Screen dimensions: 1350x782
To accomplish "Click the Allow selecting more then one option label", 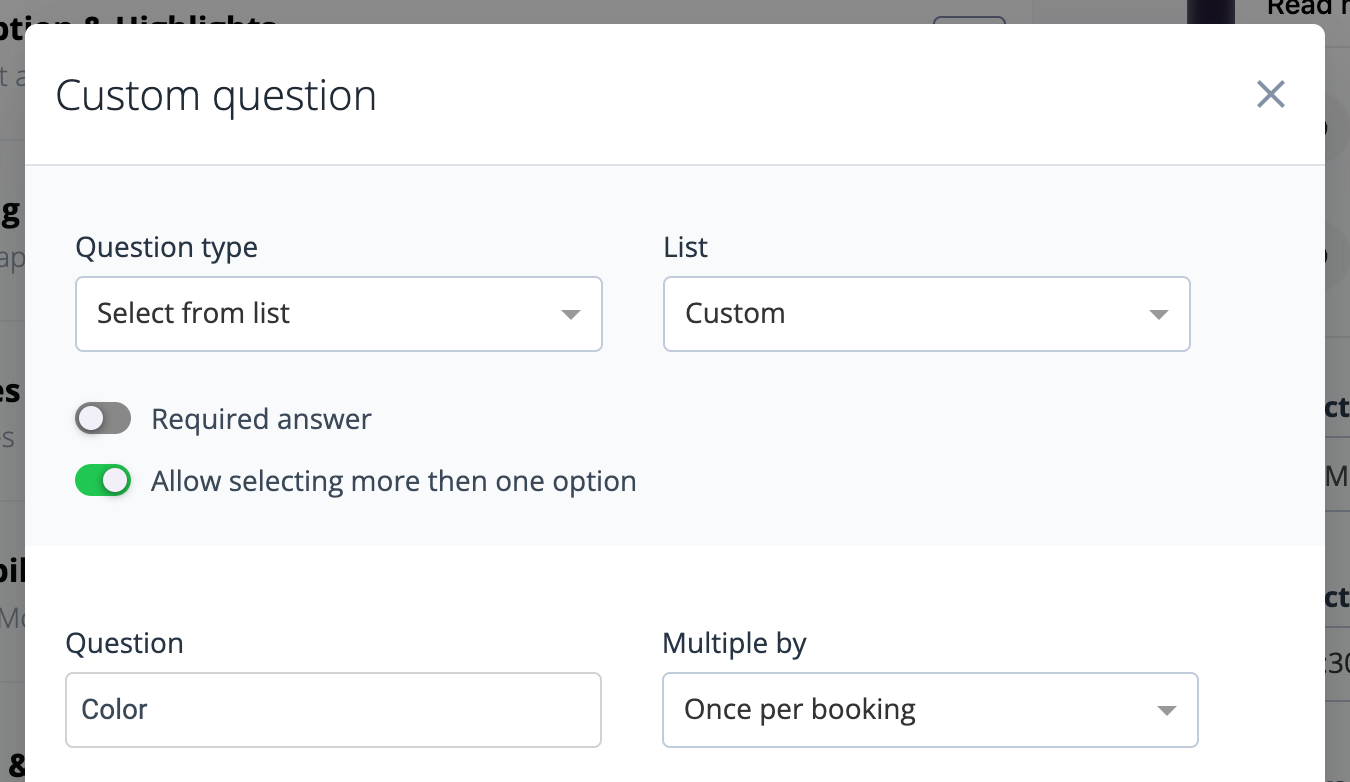I will click(x=394, y=481).
